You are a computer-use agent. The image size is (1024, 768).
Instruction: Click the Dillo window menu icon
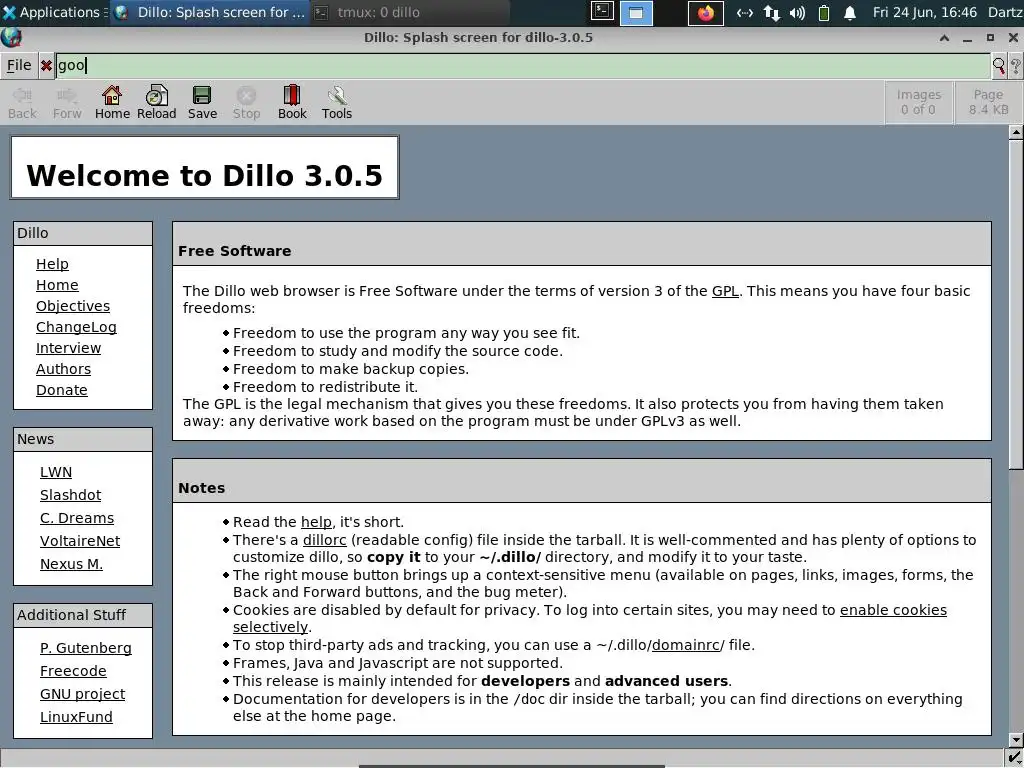tap(11, 38)
